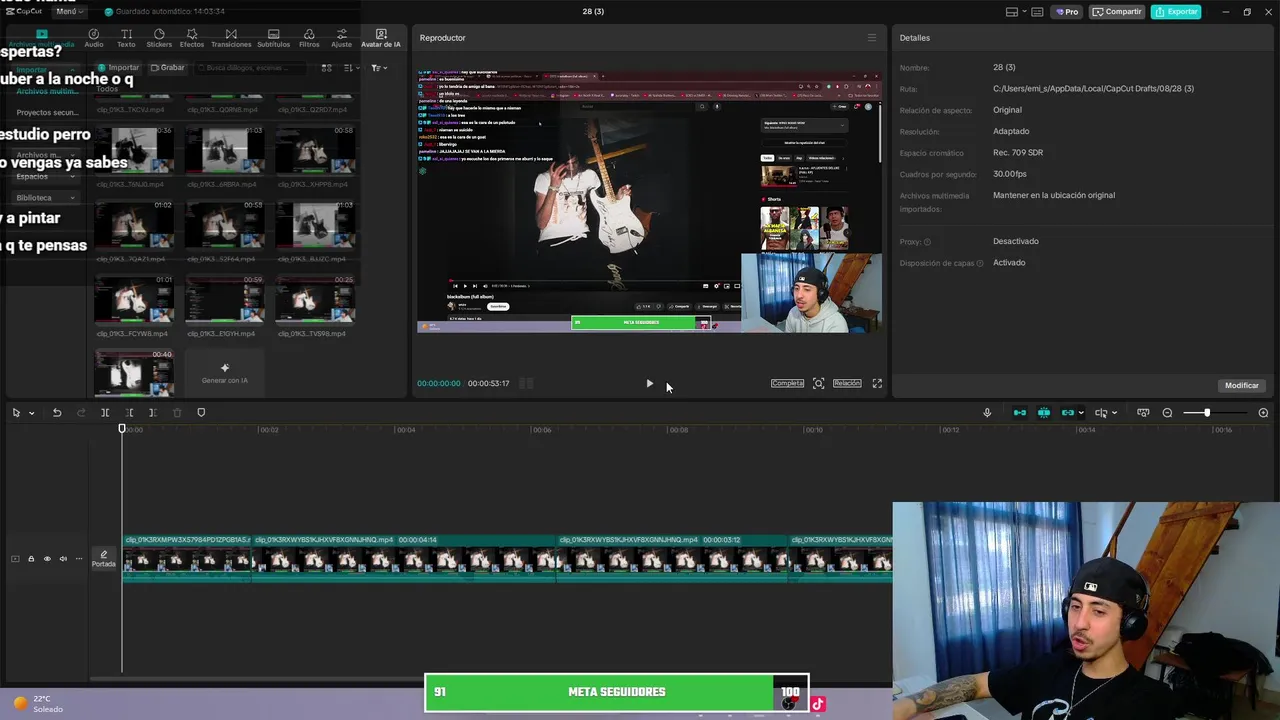Click the Modificar button

(1242, 385)
